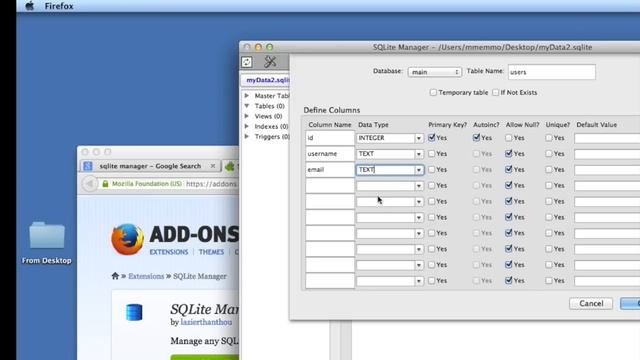
Task: Click the Tables (0) tree label
Action: coord(269,106)
